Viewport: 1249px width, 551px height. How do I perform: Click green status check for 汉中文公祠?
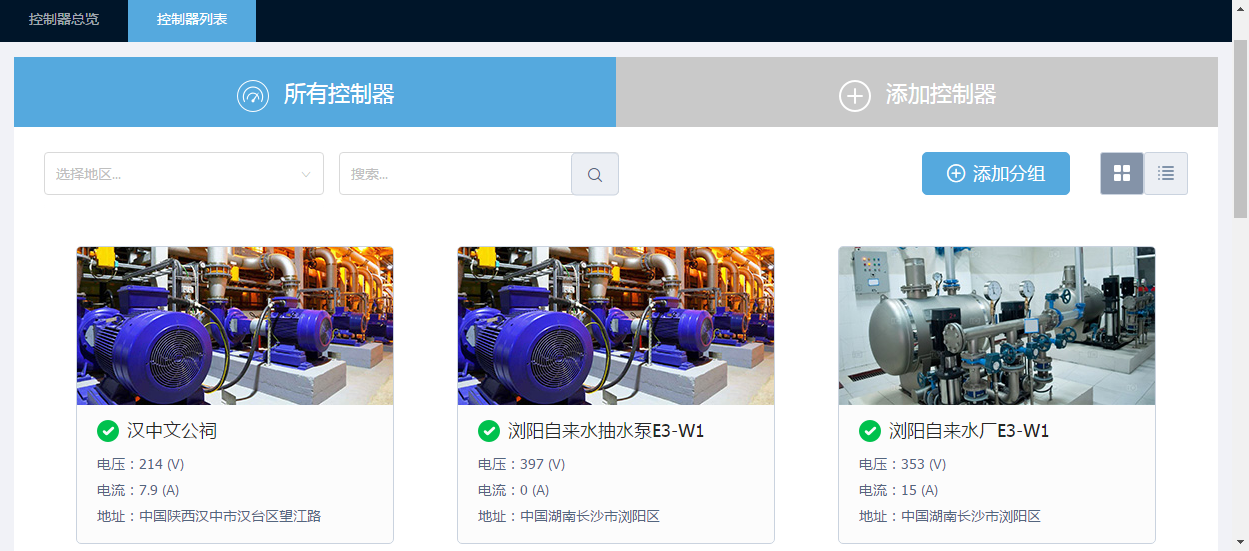(108, 431)
